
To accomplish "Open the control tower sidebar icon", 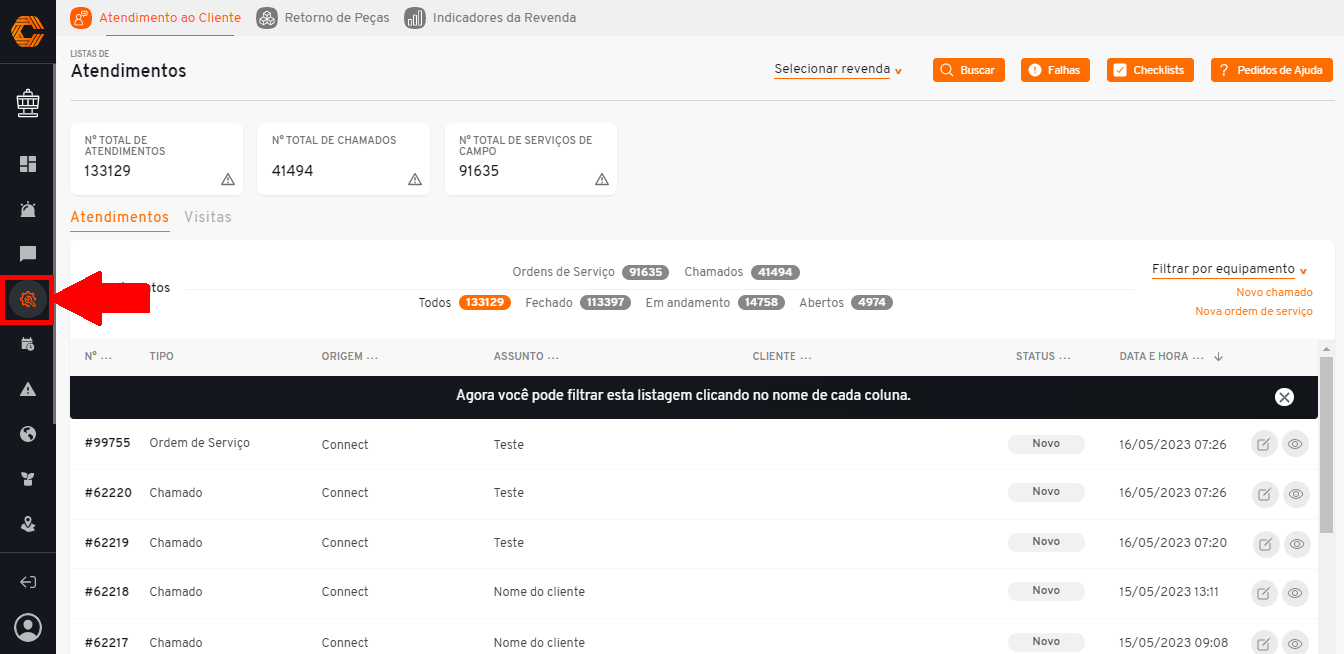I will click(x=28, y=101).
